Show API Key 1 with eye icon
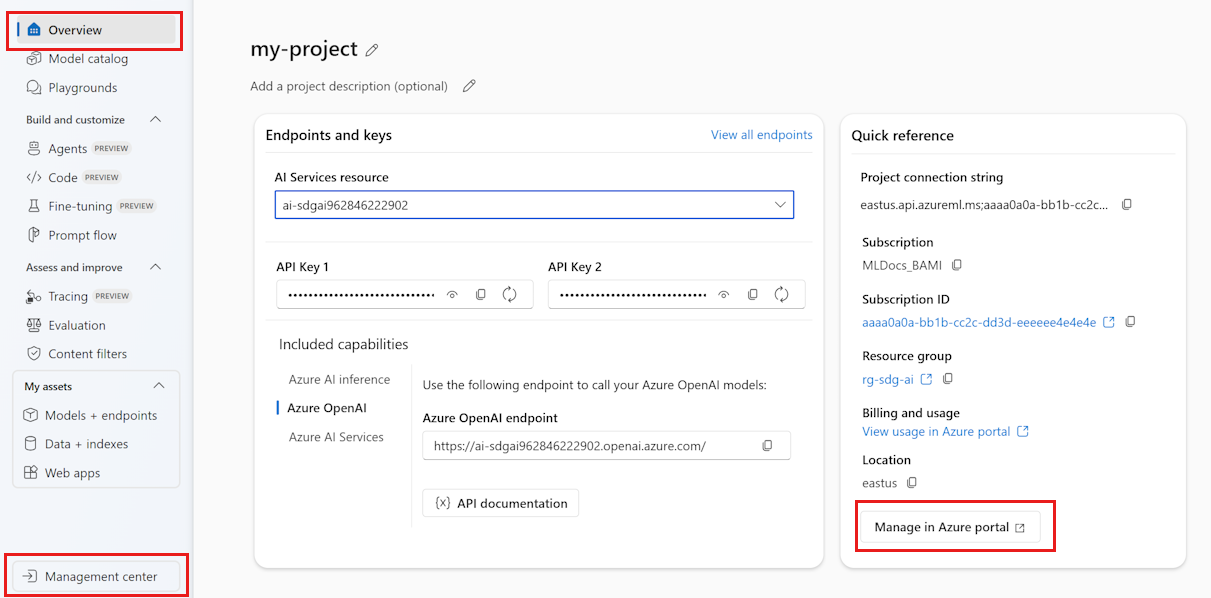This screenshot has height=598, width=1211. pos(453,294)
